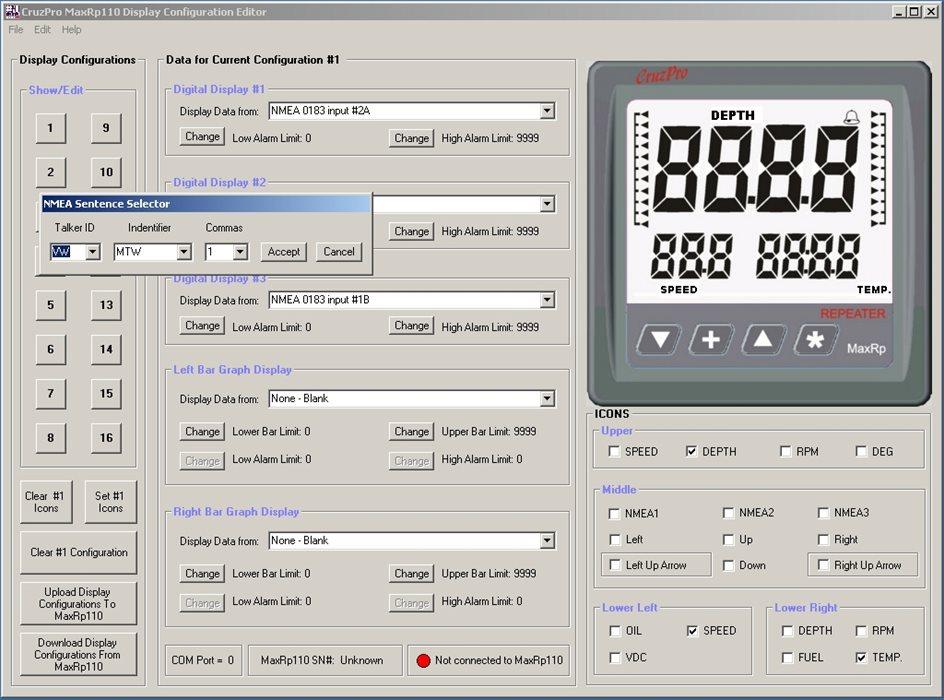Uncheck the DEPTH checkbox in Upper icons
944x700 pixels.
point(692,452)
